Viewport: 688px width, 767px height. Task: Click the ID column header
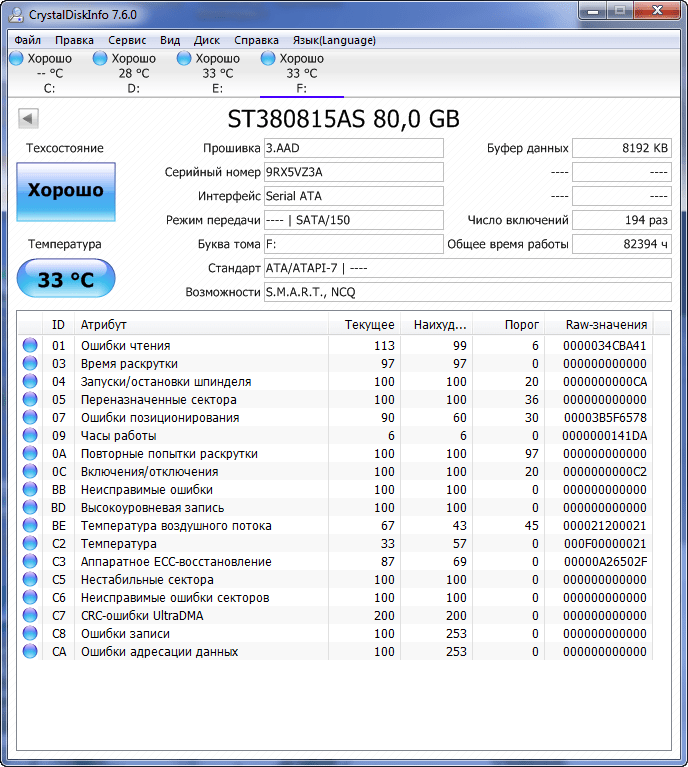58,325
